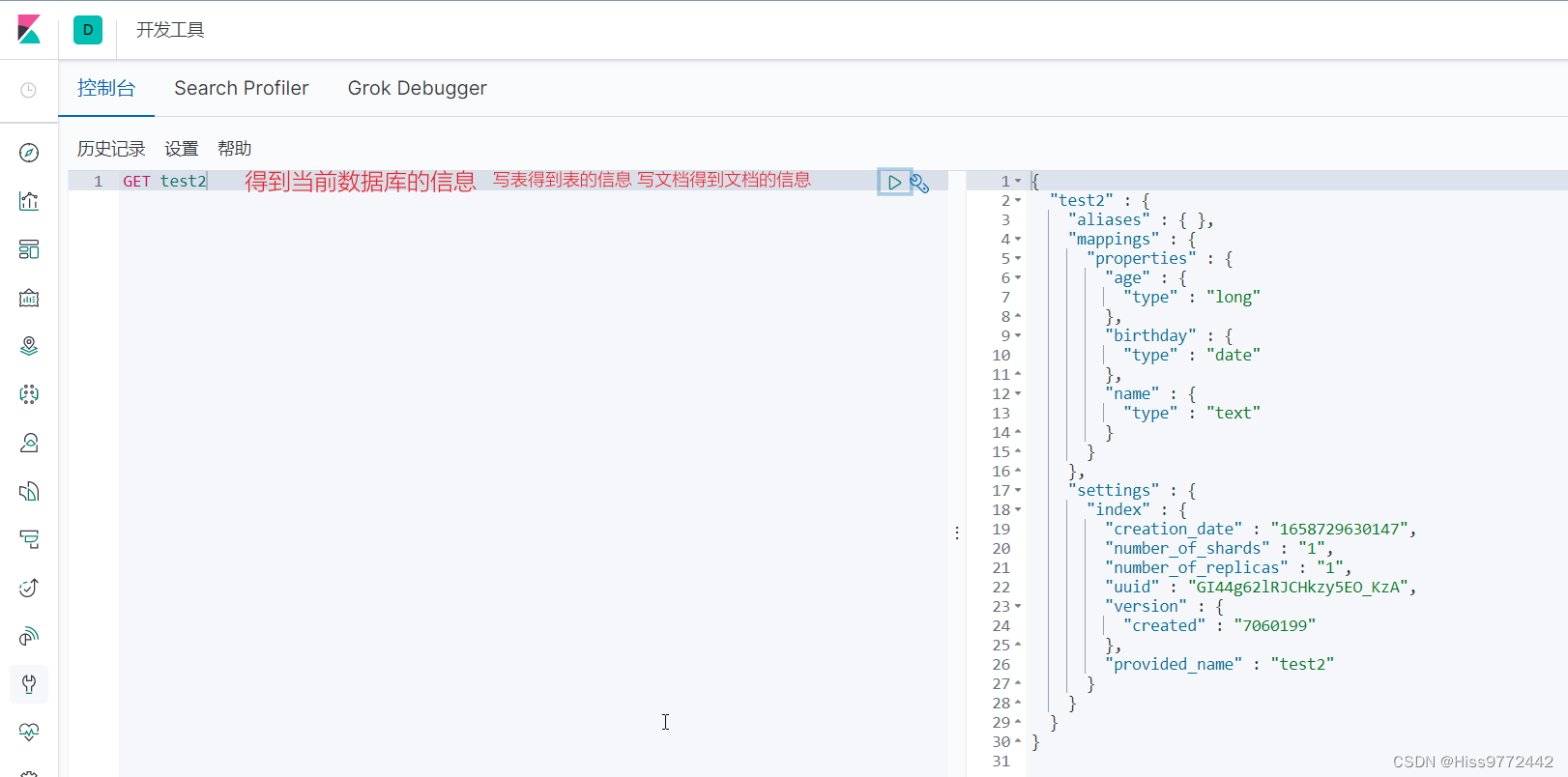Open SIEM icon in sidebar
Image resolution: width=1568 pixels, height=777 pixels.
(29, 636)
